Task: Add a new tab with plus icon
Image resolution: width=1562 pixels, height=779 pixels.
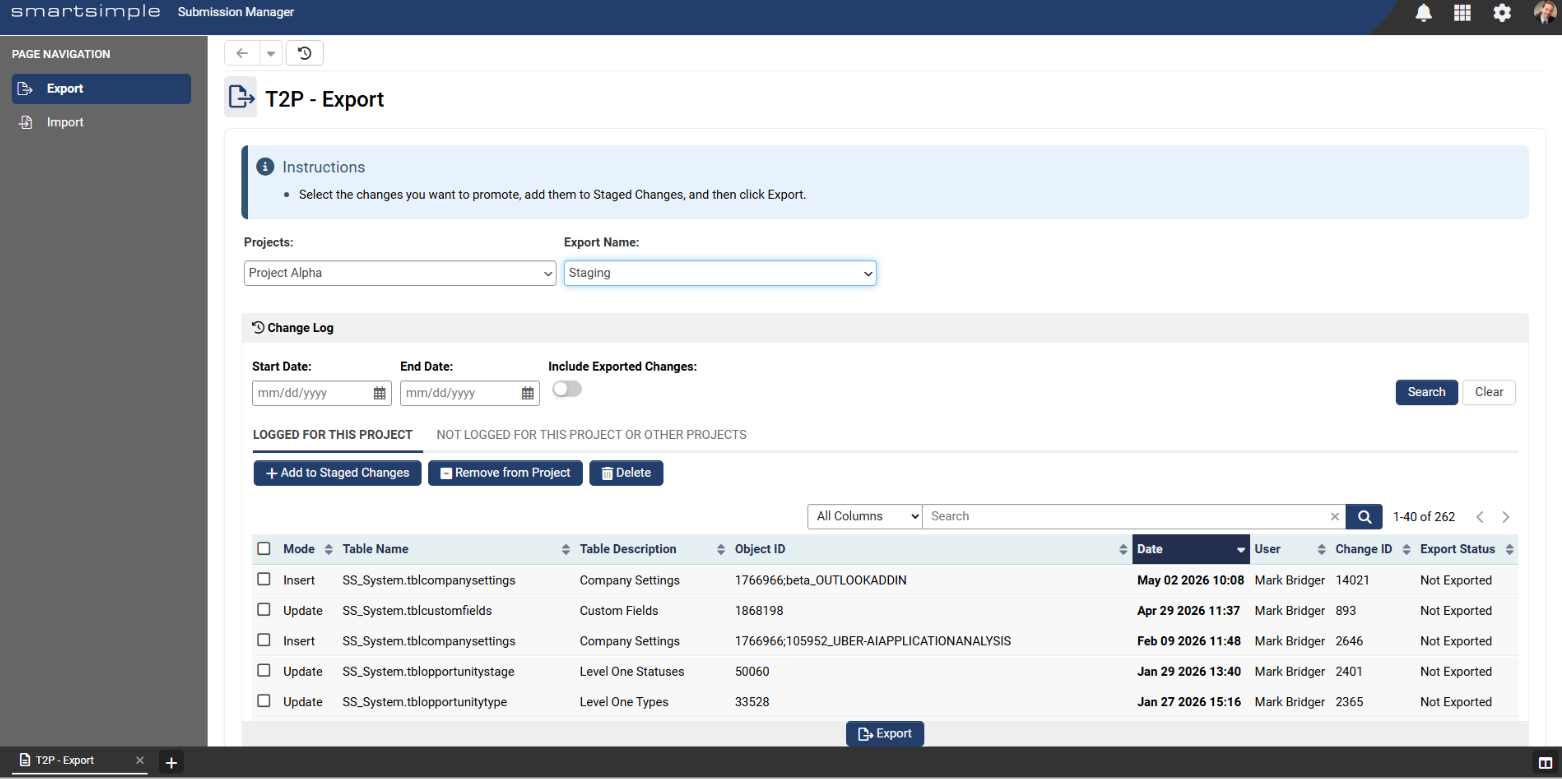Action: 171,762
